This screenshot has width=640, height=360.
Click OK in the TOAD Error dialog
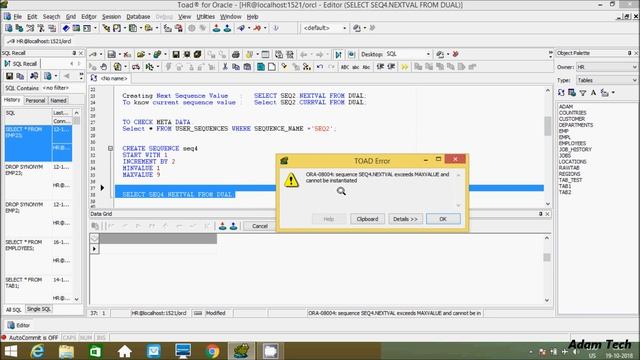(443, 219)
